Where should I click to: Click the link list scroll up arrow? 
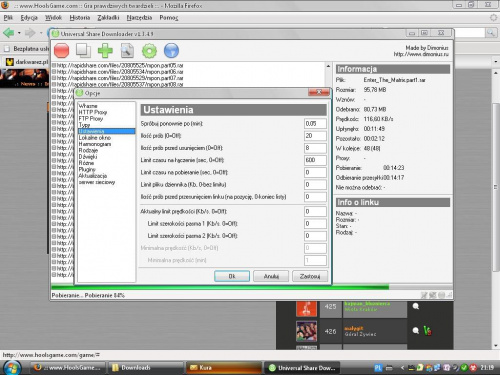328,66
